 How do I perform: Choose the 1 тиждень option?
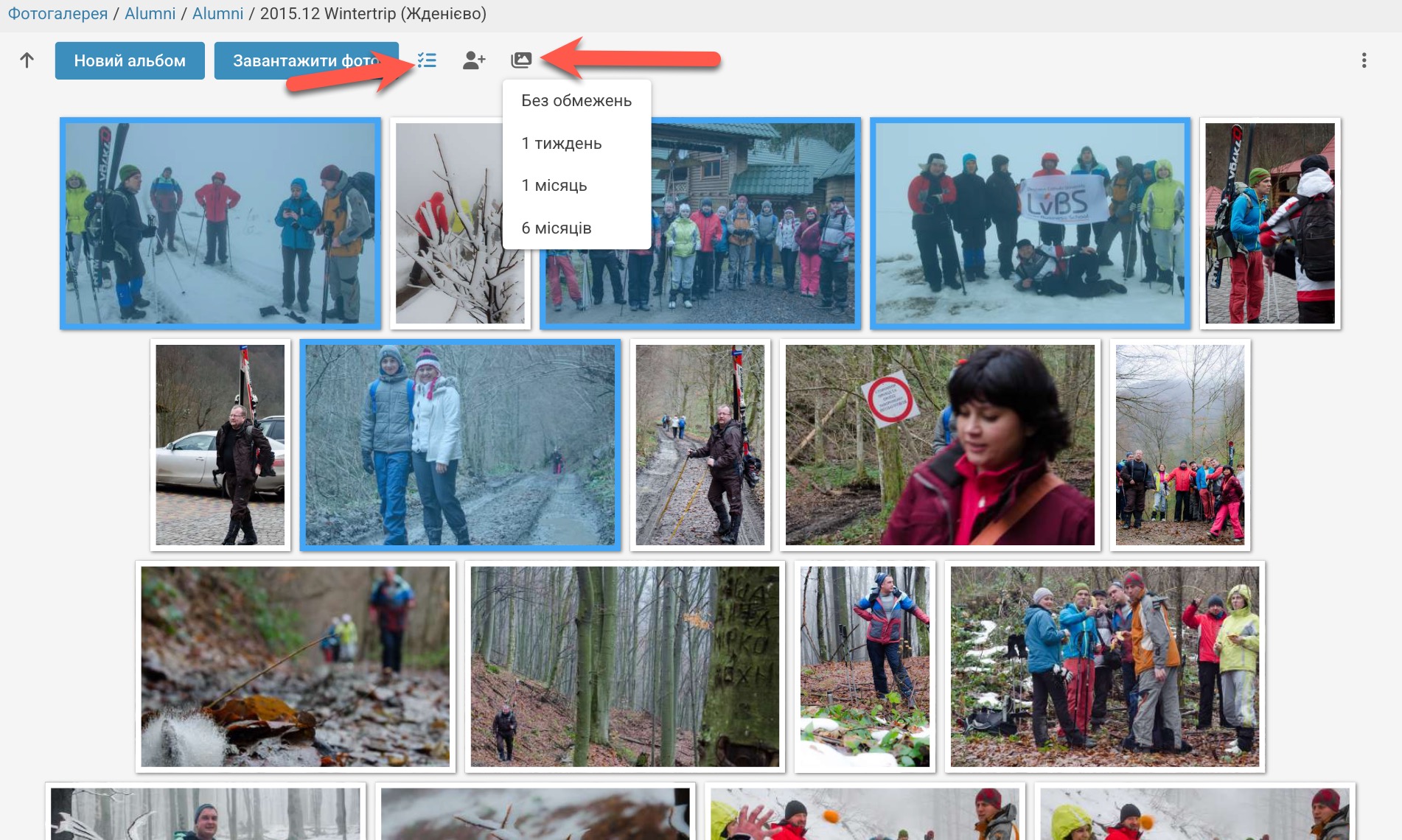tap(561, 144)
